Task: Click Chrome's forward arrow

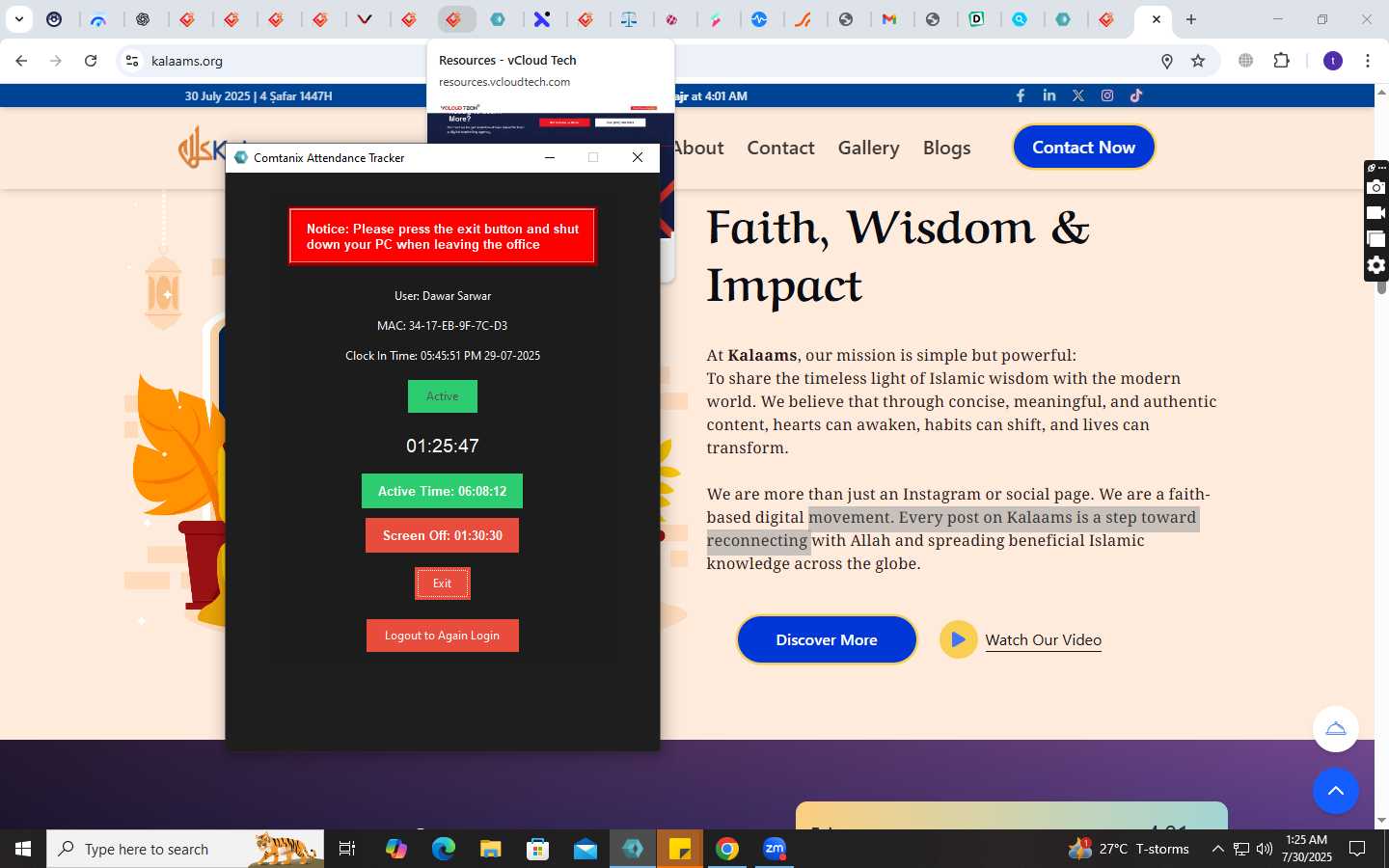Action: [56, 61]
